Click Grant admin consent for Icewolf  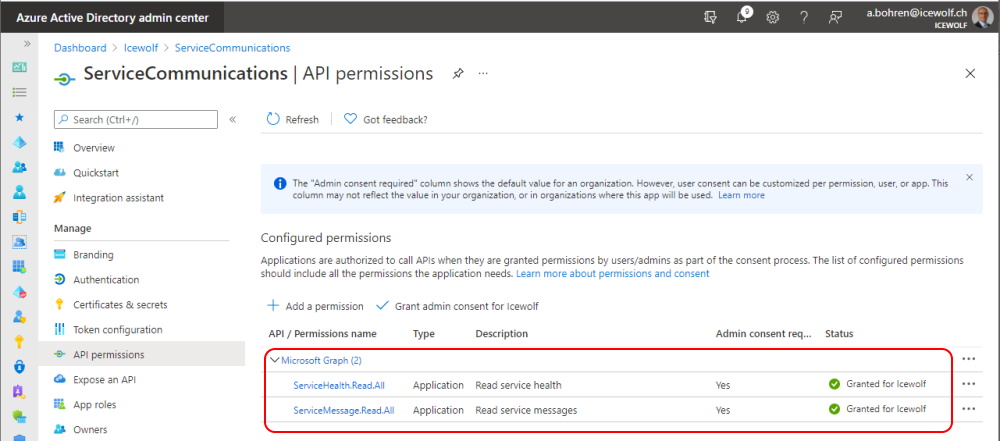pyautogui.click(x=458, y=306)
